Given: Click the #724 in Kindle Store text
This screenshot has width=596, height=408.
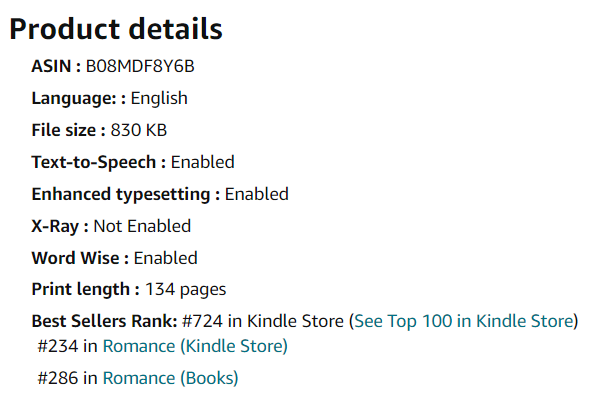Looking at the screenshot, I should 263,321.
